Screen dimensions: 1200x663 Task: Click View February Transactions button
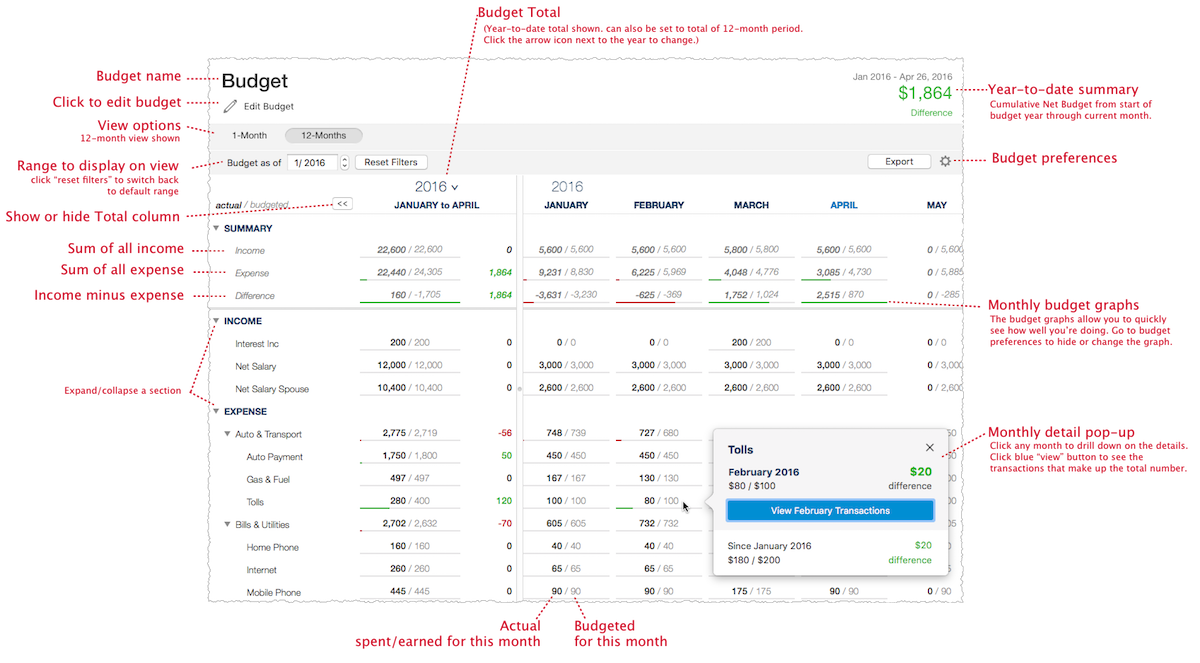[830, 510]
